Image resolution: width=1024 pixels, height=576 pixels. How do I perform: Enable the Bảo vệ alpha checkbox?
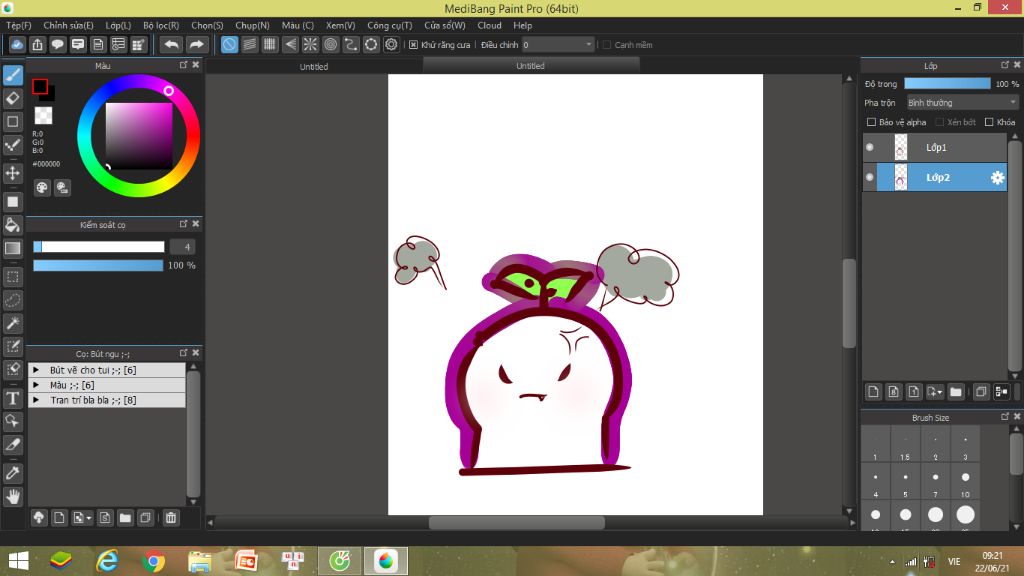(871, 122)
